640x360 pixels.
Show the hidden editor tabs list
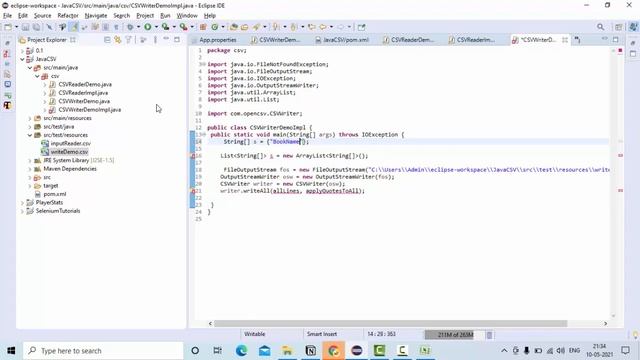[577, 40]
